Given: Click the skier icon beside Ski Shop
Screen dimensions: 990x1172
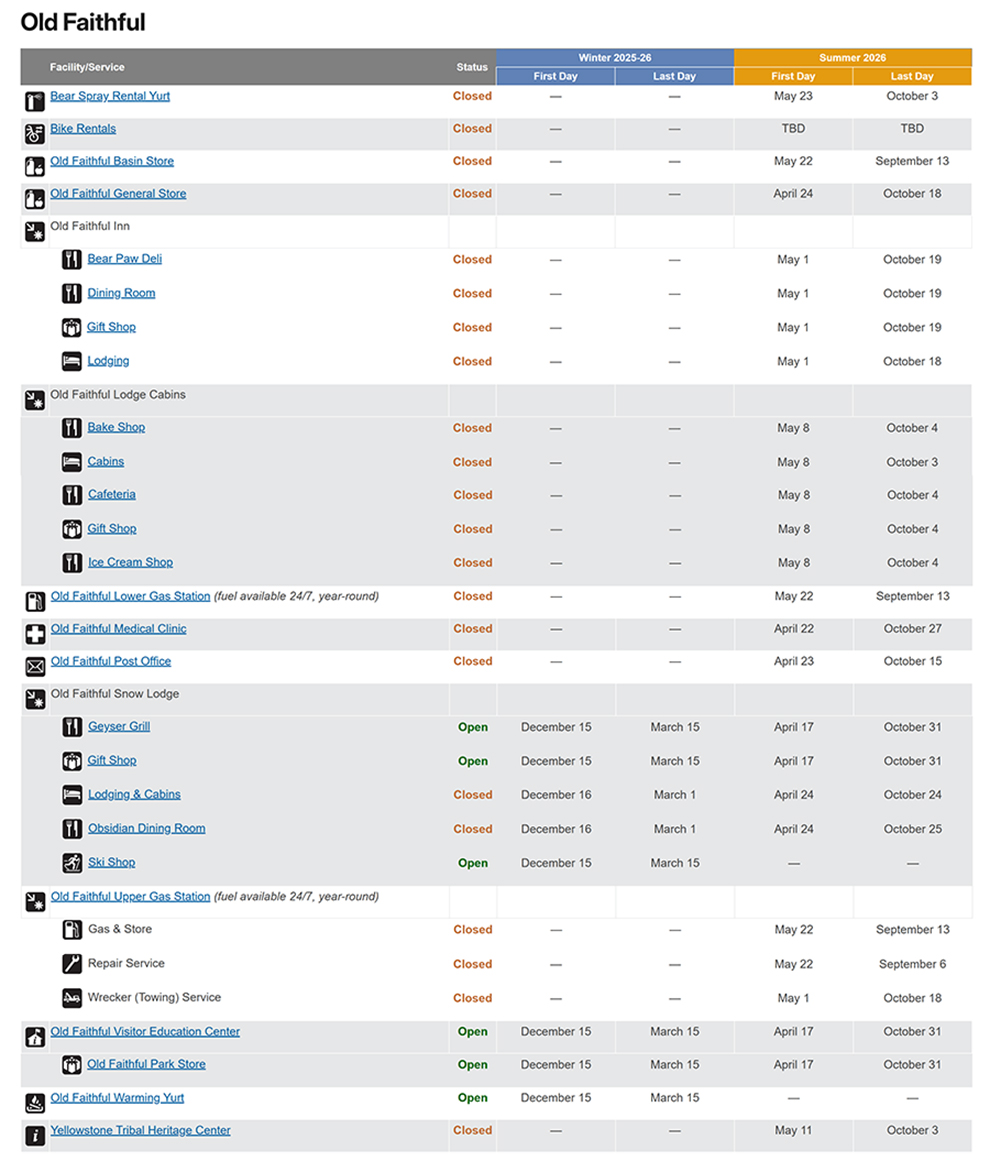Looking at the screenshot, I should [71, 863].
